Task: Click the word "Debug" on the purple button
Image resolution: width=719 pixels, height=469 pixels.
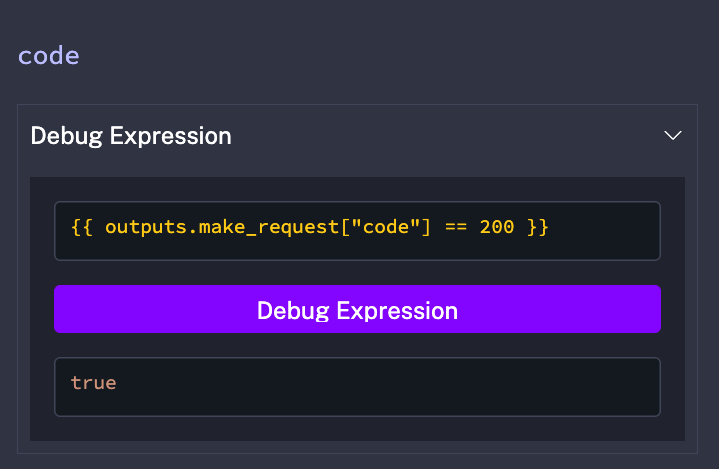Action: point(288,310)
